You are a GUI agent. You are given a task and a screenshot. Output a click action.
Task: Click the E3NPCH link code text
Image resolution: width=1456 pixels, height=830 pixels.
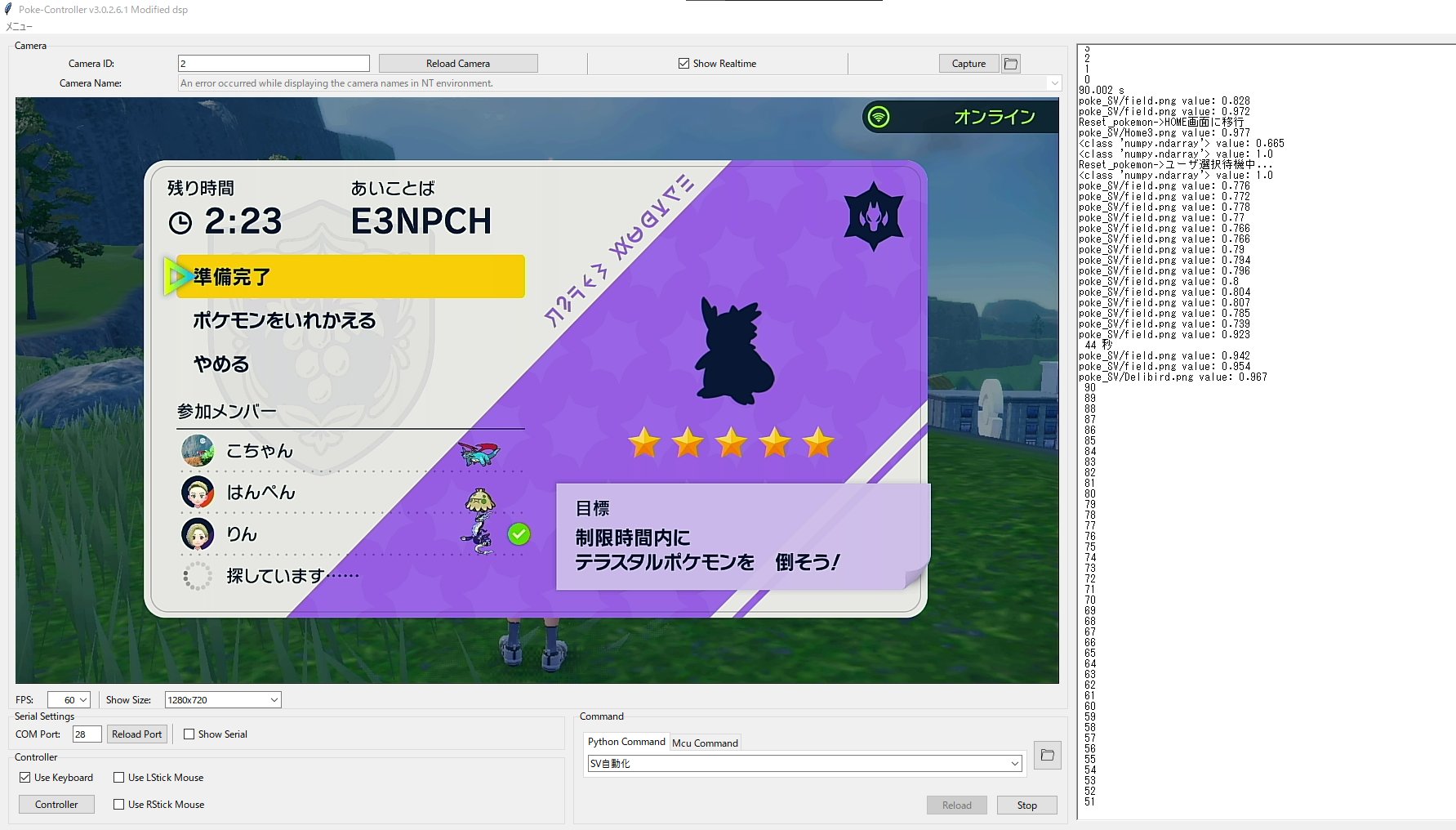pyautogui.click(x=421, y=221)
